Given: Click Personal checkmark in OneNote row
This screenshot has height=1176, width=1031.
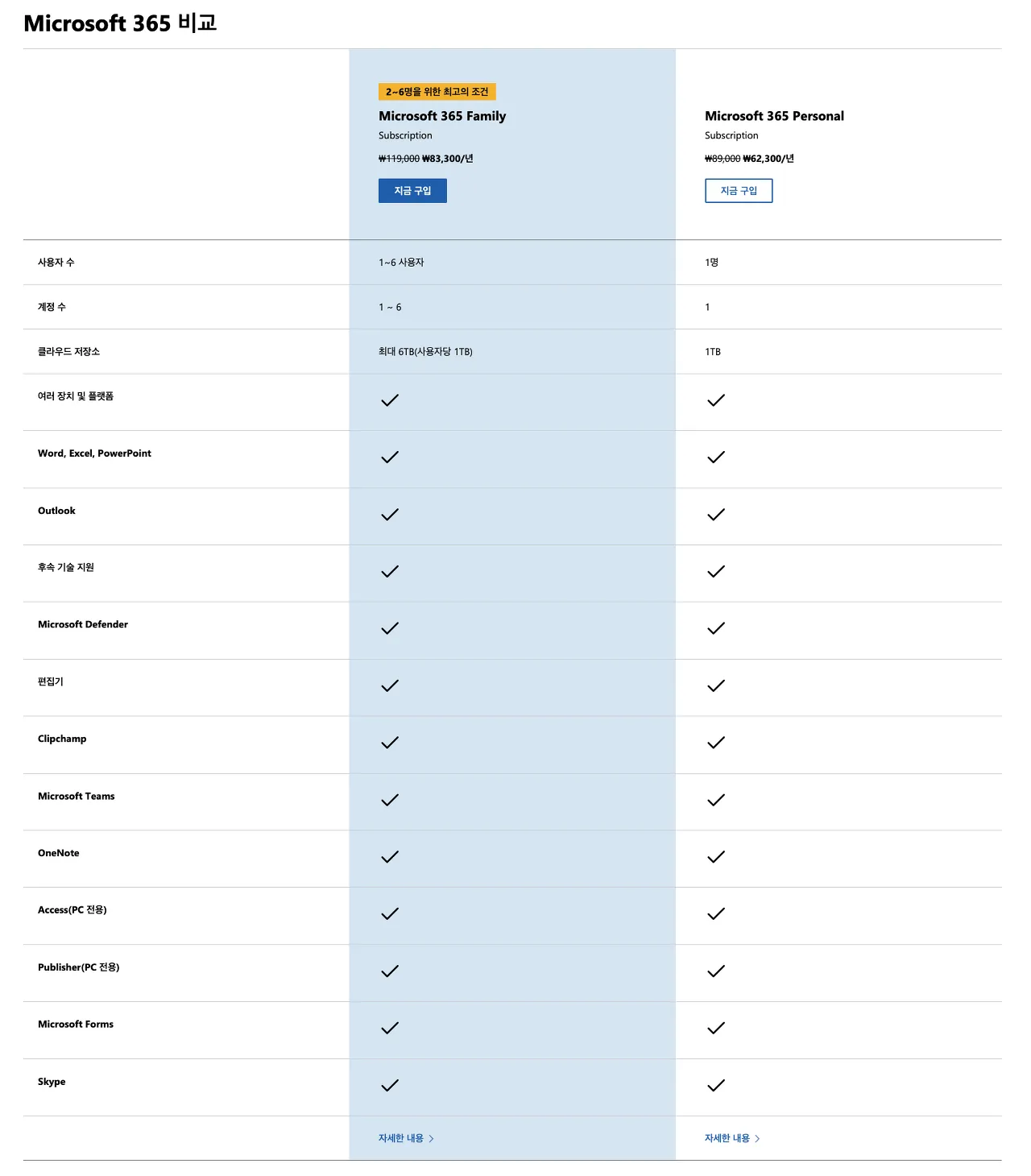Looking at the screenshot, I should 716,857.
